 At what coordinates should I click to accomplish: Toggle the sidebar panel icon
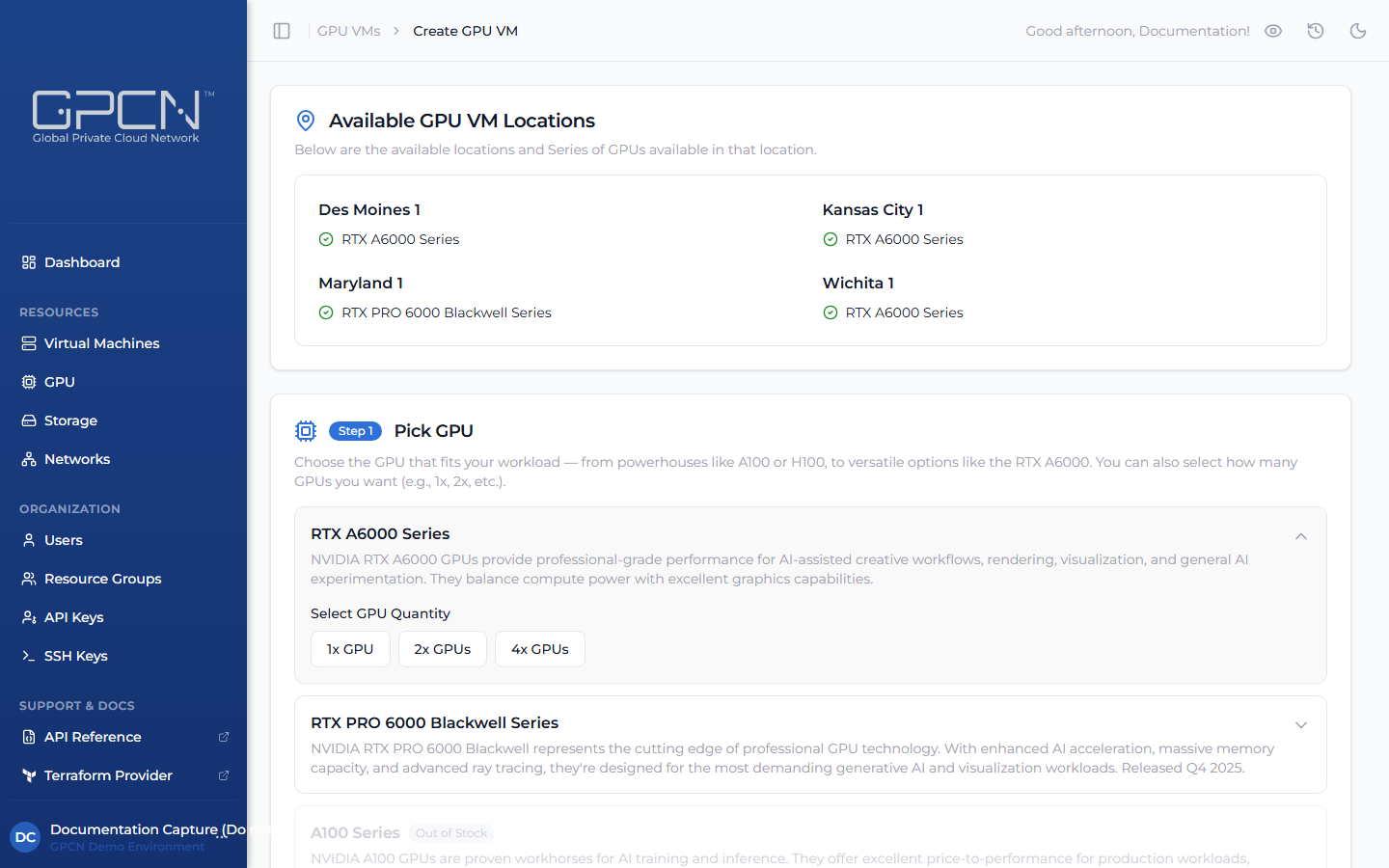[282, 31]
